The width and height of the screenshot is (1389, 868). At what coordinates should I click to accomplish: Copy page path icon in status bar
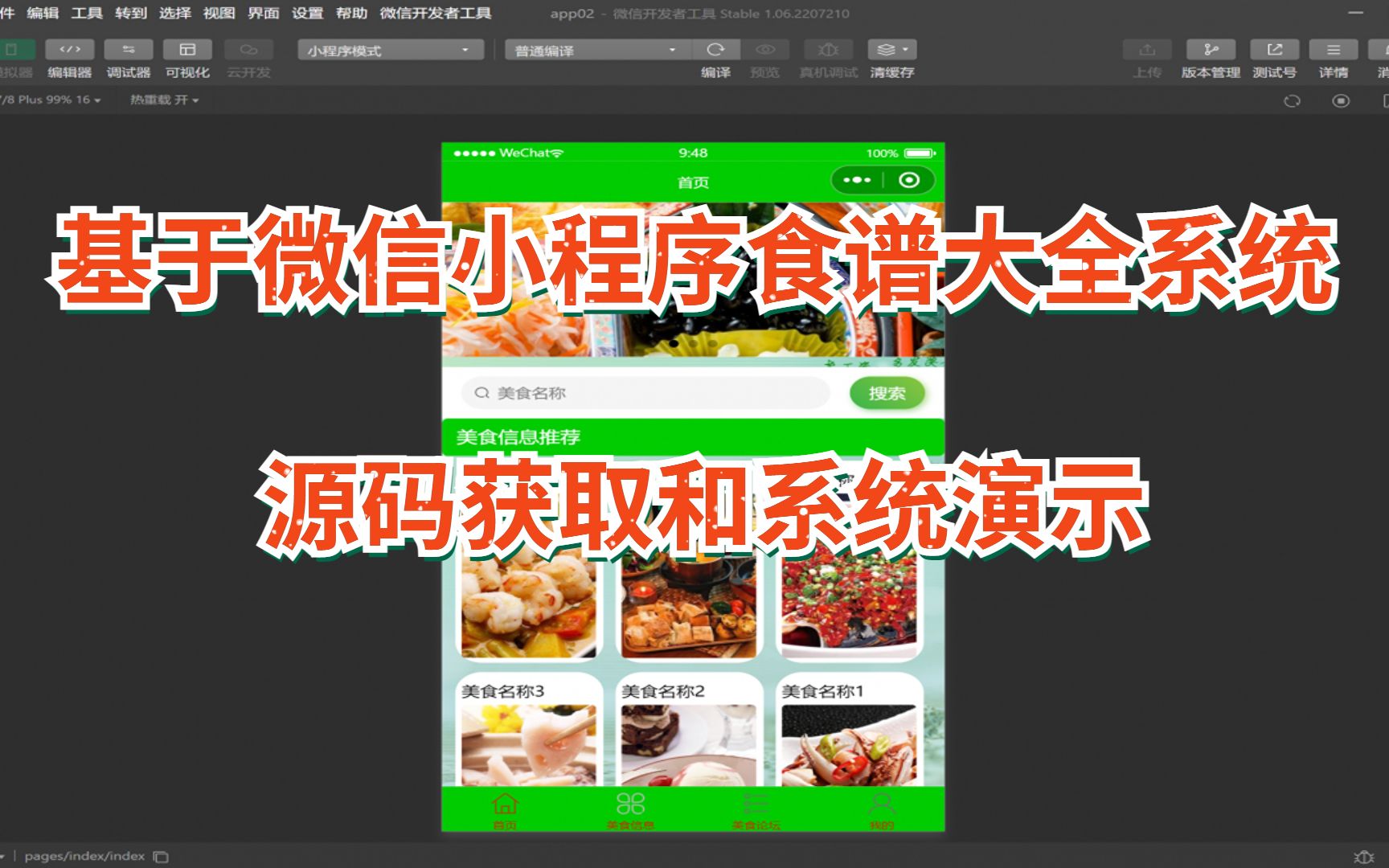[x=161, y=857]
